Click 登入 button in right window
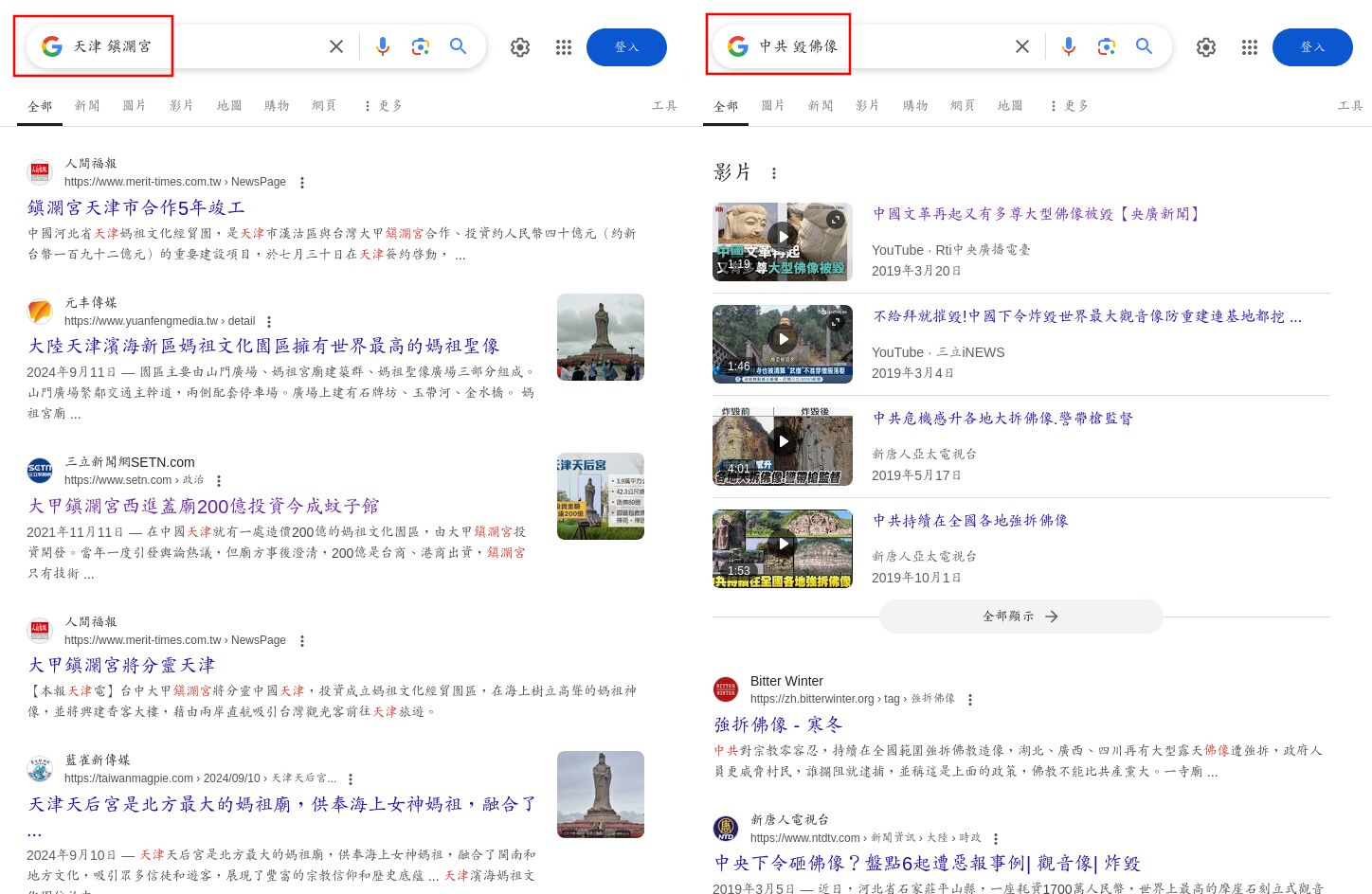The width and height of the screenshot is (1372, 894). pyautogui.click(x=1312, y=47)
